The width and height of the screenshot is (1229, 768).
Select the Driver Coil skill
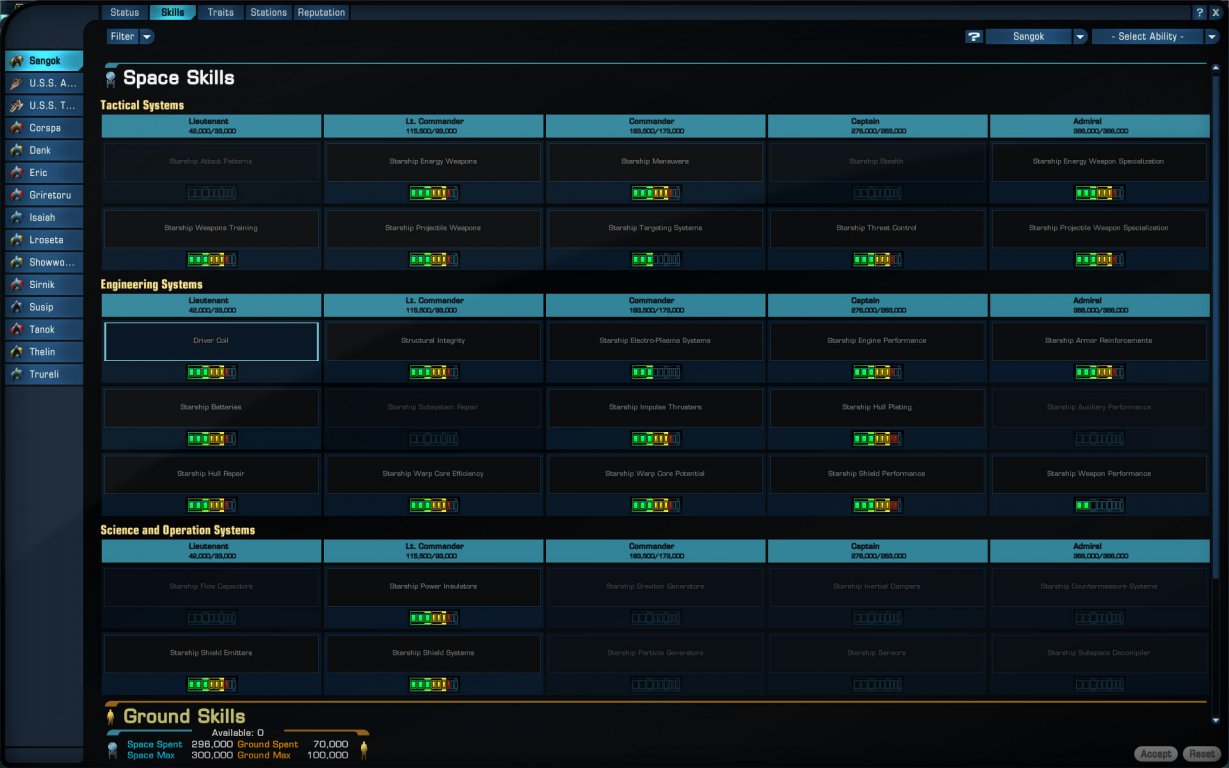pyautogui.click(x=211, y=341)
